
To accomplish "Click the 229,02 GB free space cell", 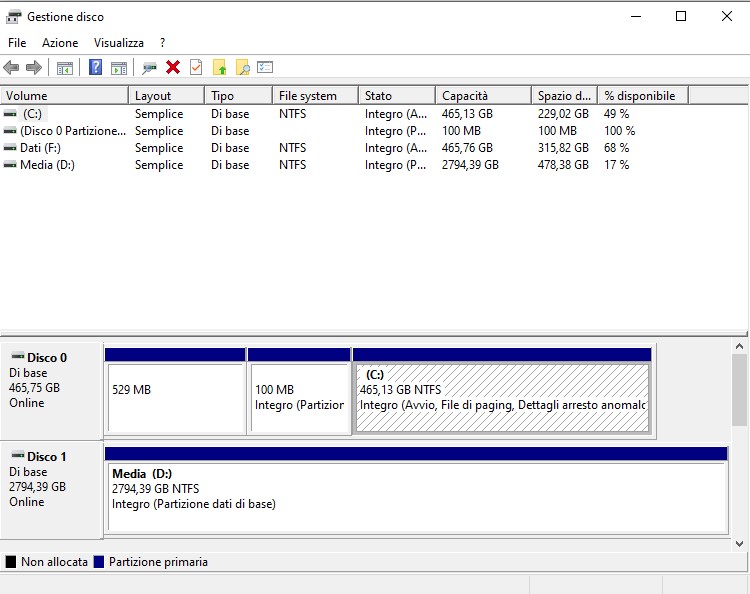I will pos(563,114).
